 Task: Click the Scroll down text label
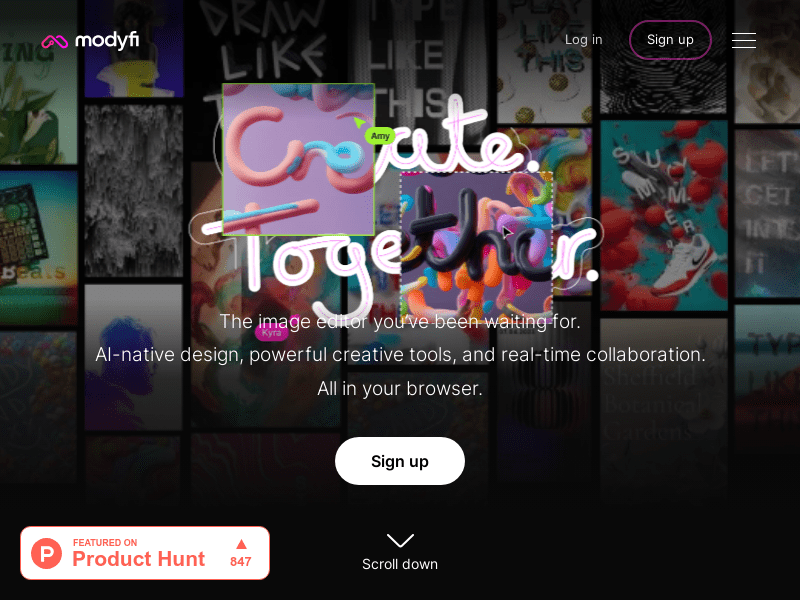400,564
